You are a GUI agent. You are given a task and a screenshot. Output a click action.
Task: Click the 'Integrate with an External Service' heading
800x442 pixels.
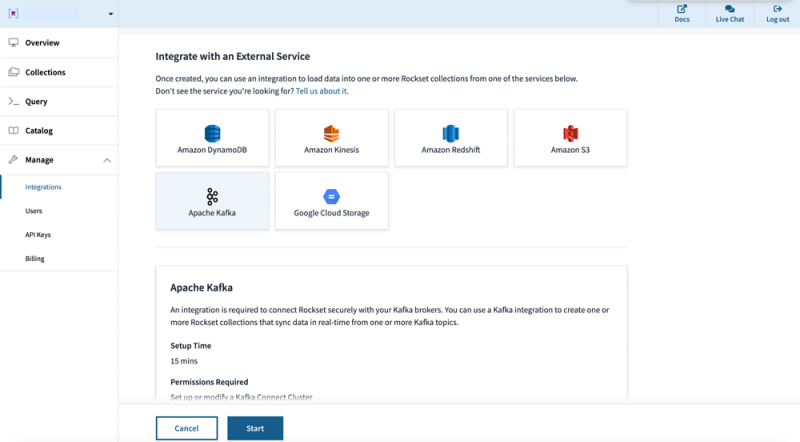(233, 56)
